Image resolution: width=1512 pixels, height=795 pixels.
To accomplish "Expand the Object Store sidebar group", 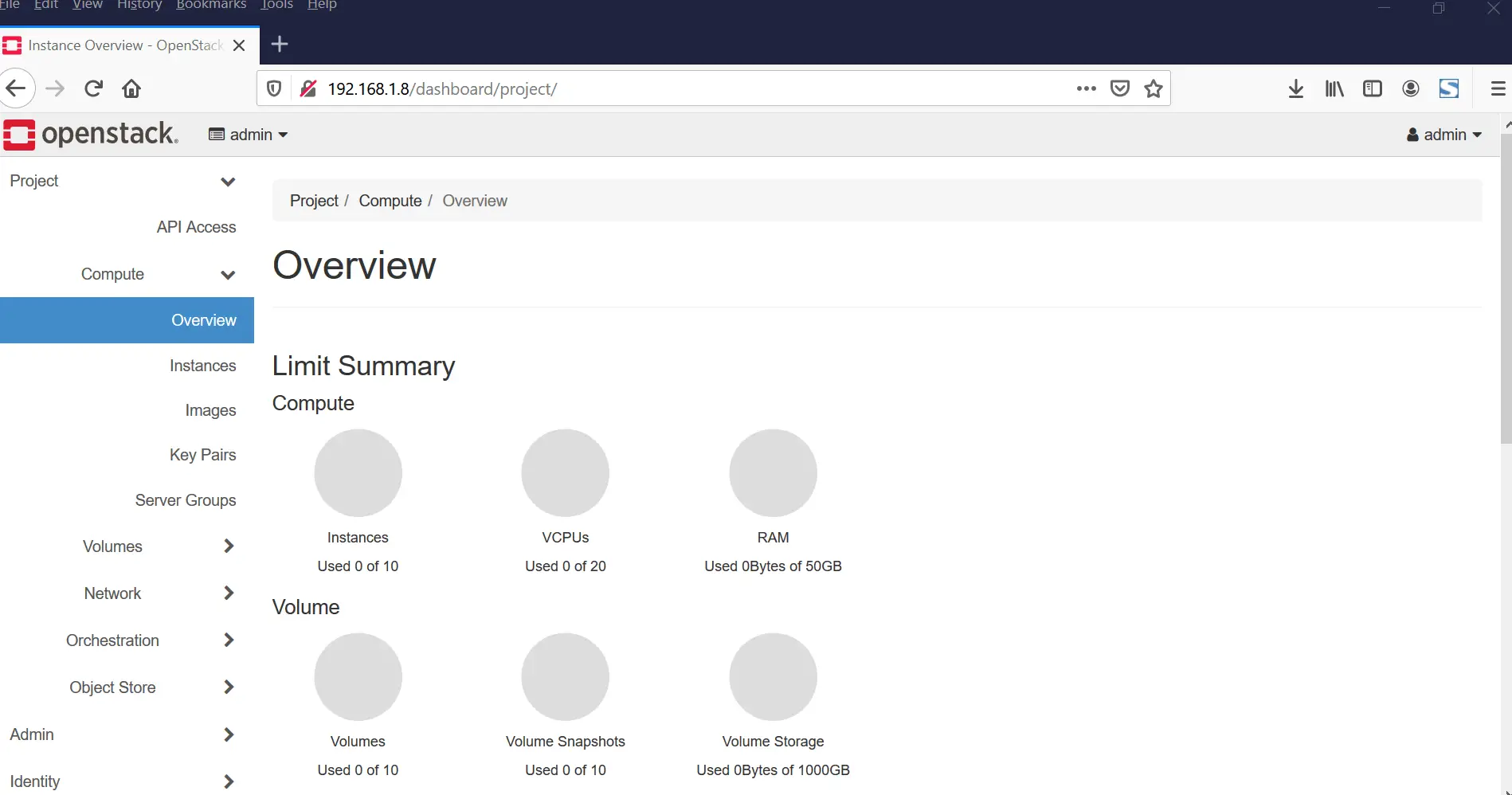I will coord(127,687).
